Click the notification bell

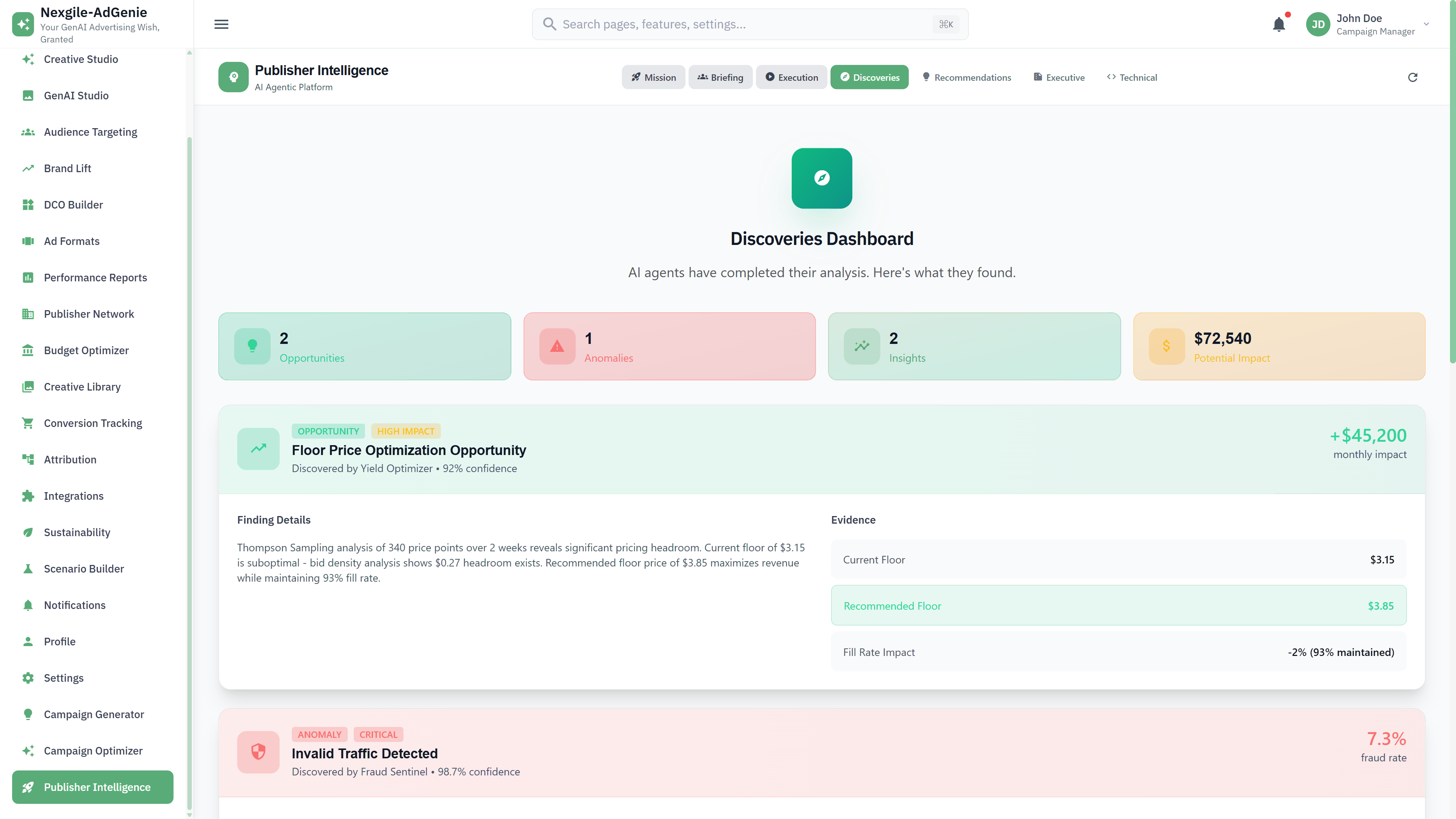[x=1279, y=24]
